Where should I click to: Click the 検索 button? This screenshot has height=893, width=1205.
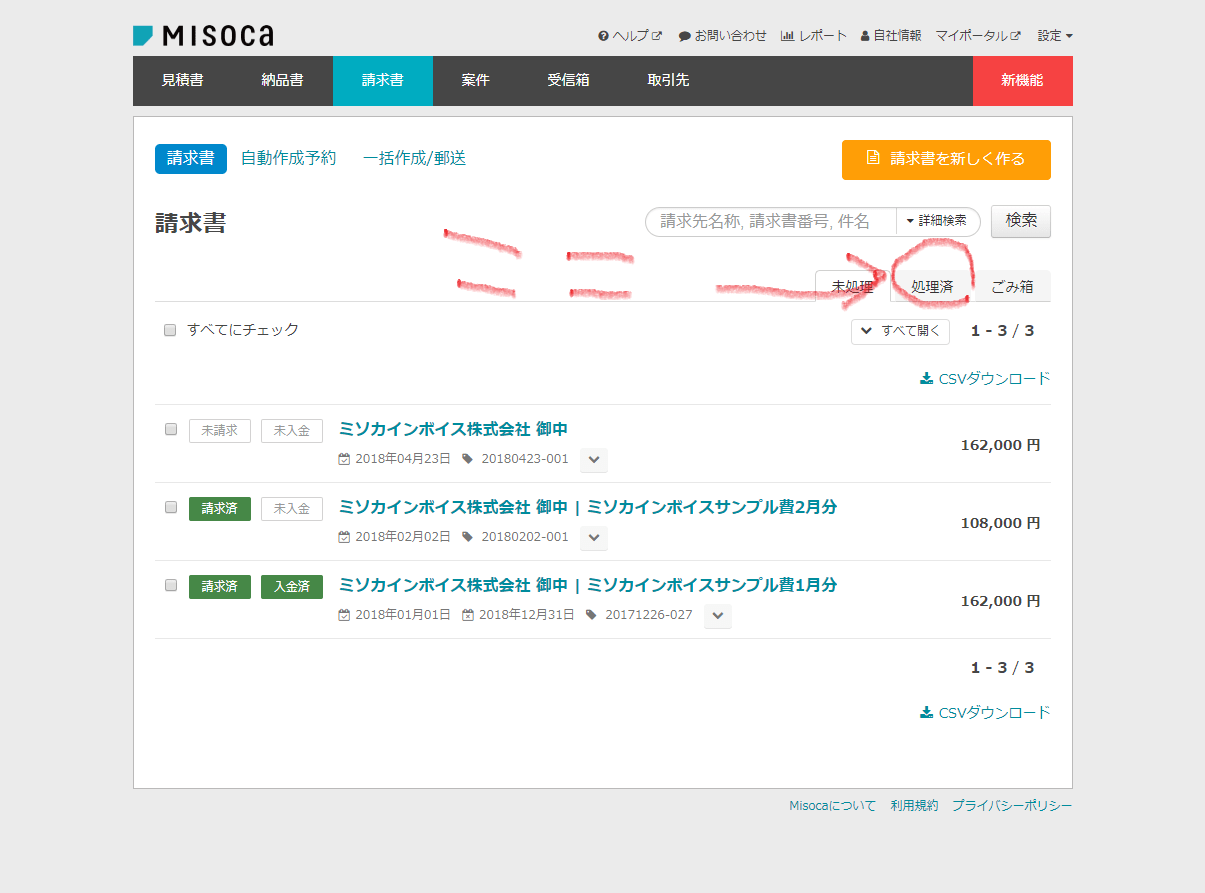1021,221
